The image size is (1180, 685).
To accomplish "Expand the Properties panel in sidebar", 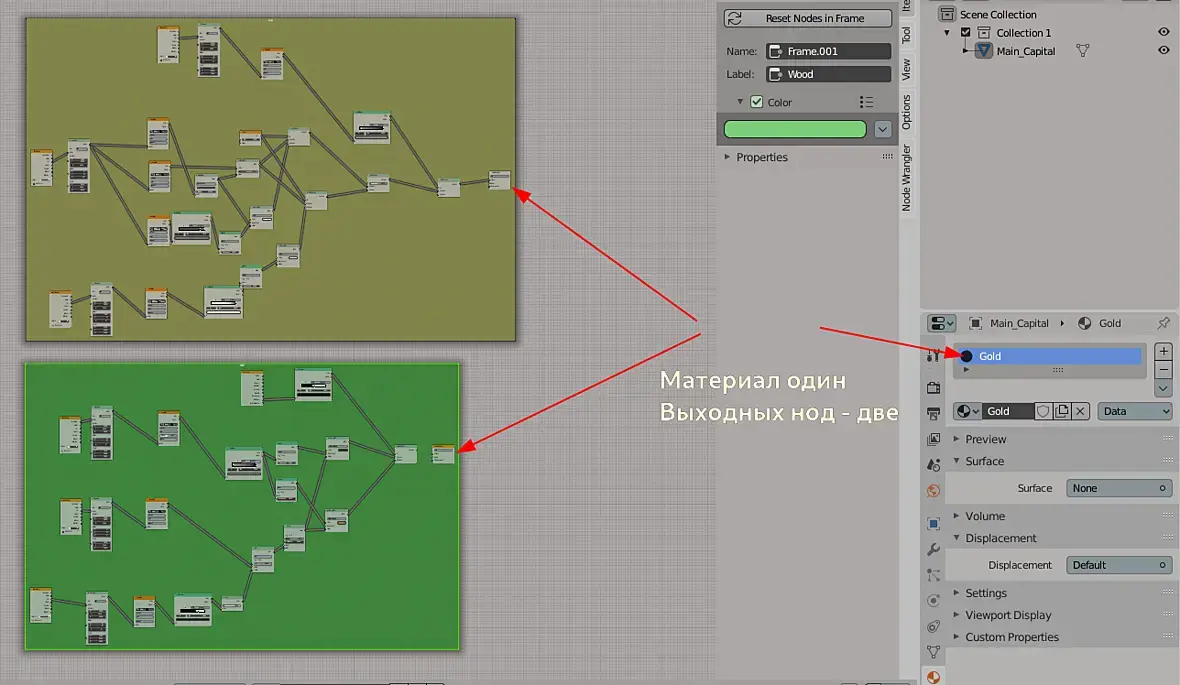I will [x=727, y=157].
